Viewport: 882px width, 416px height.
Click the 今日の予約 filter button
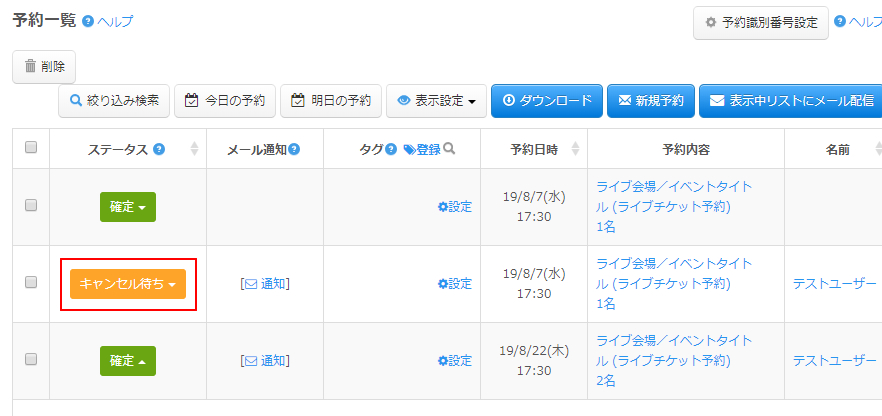point(224,101)
